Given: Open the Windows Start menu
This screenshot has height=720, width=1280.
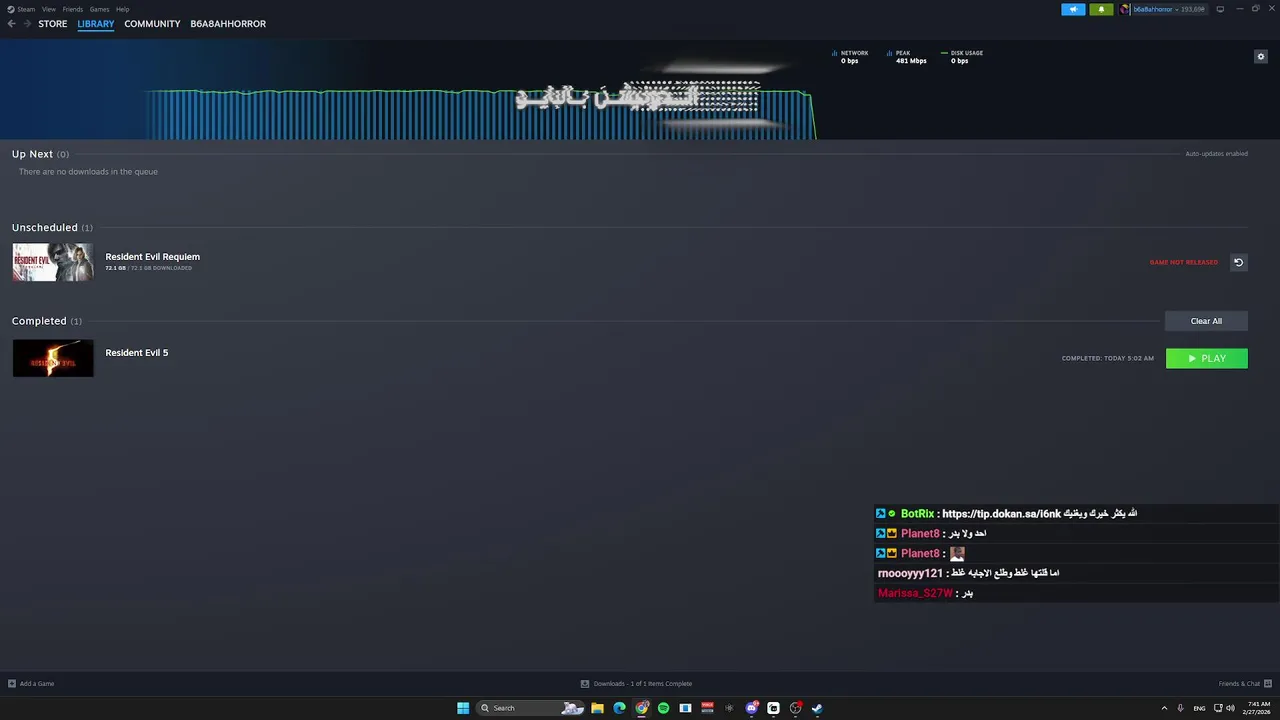Looking at the screenshot, I should coord(463,708).
